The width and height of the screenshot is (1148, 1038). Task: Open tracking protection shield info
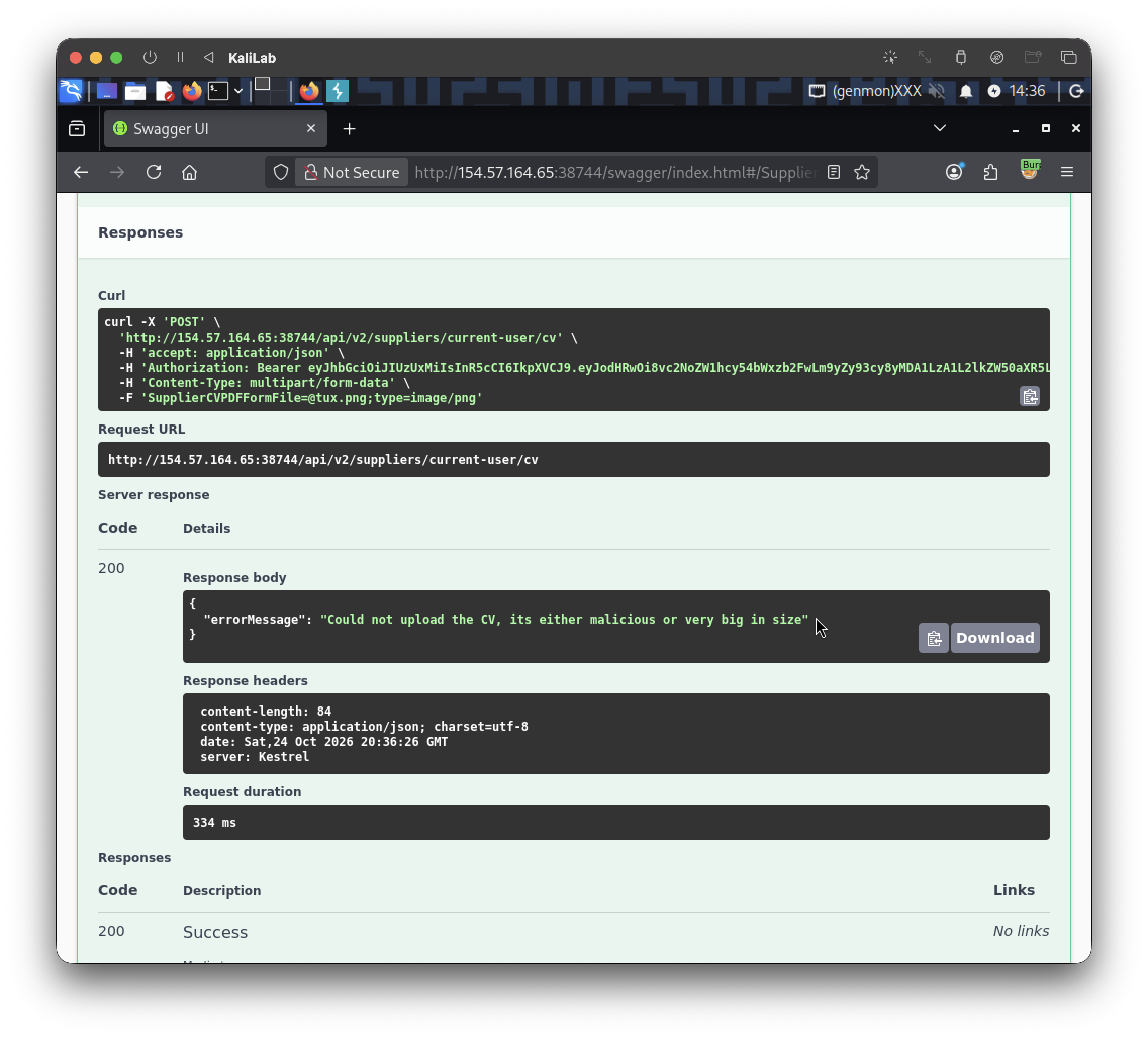pos(281,172)
